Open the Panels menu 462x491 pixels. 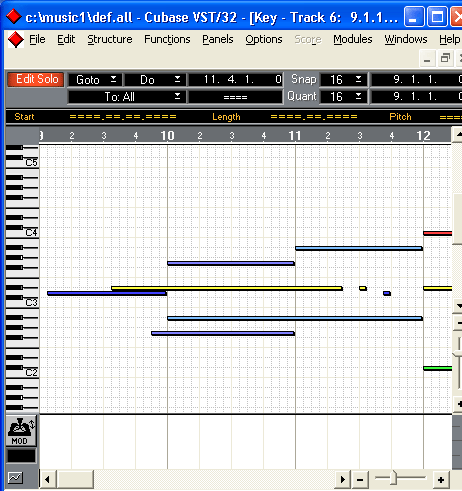[x=218, y=39]
